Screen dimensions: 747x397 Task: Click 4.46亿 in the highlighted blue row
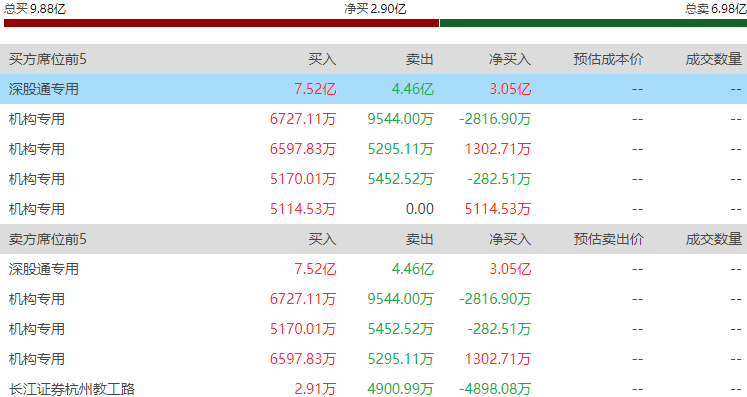pos(413,89)
